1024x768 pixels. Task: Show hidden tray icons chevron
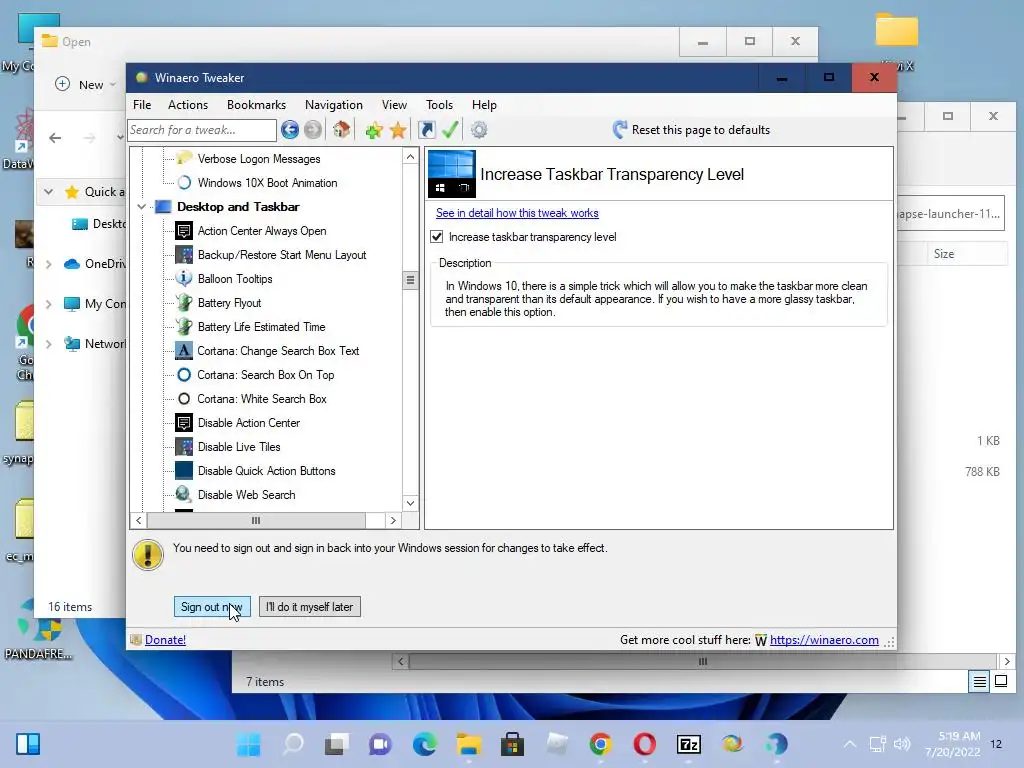(x=850, y=744)
